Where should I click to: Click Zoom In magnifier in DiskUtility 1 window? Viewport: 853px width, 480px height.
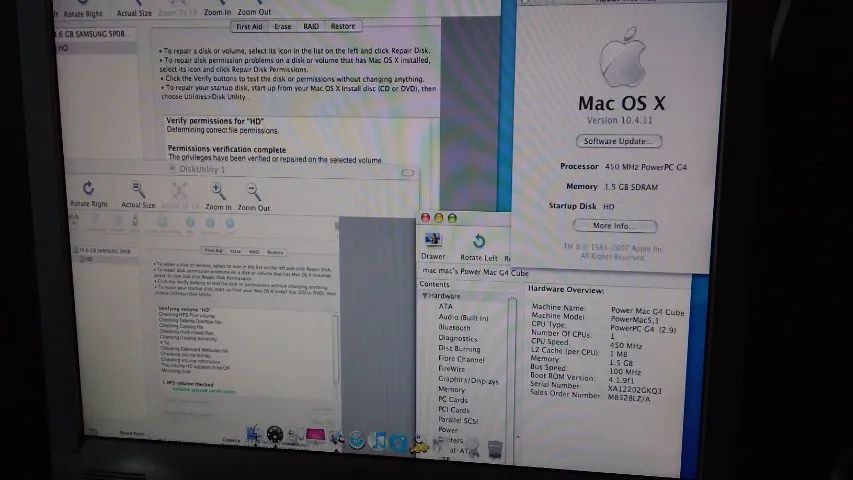click(x=218, y=192)
